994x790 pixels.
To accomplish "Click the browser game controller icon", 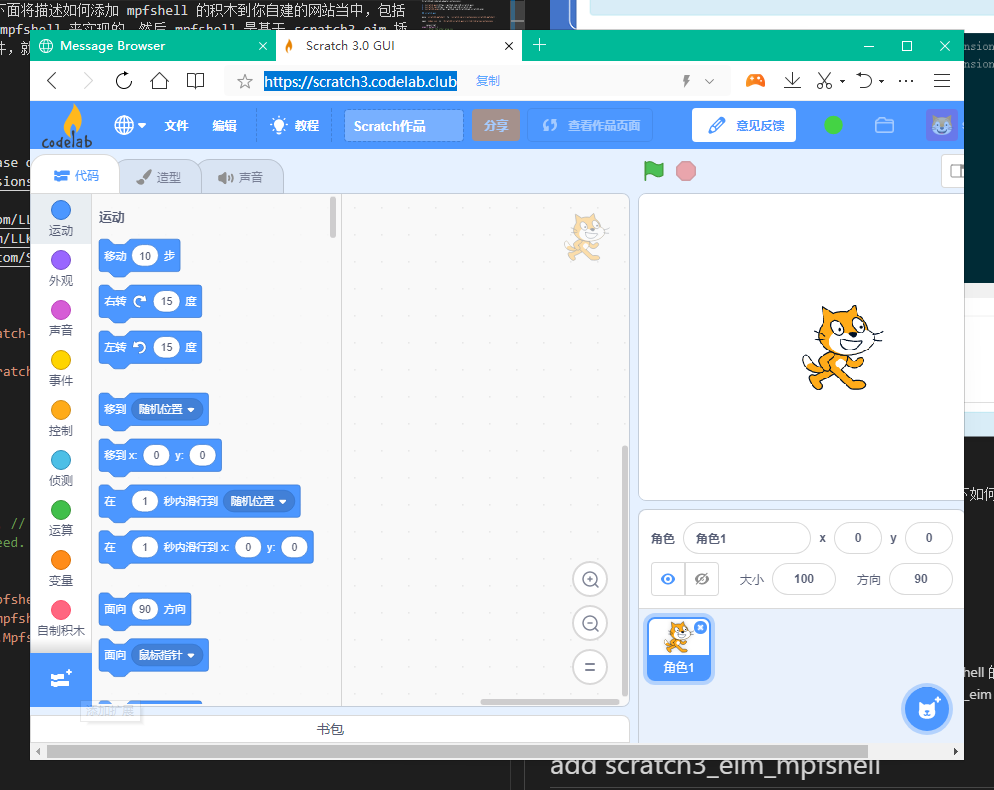I will pos(755,81).
